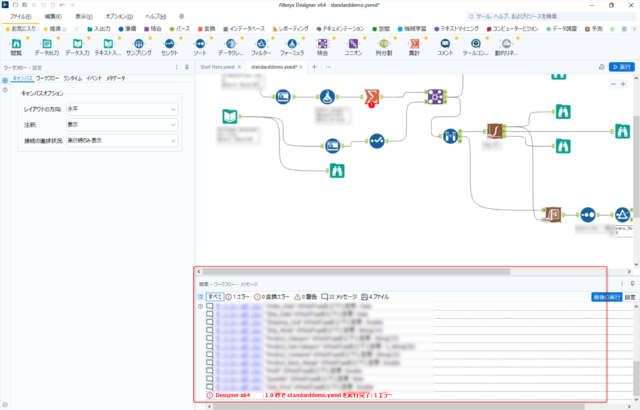Run the workflow with 実行 button

622,67
